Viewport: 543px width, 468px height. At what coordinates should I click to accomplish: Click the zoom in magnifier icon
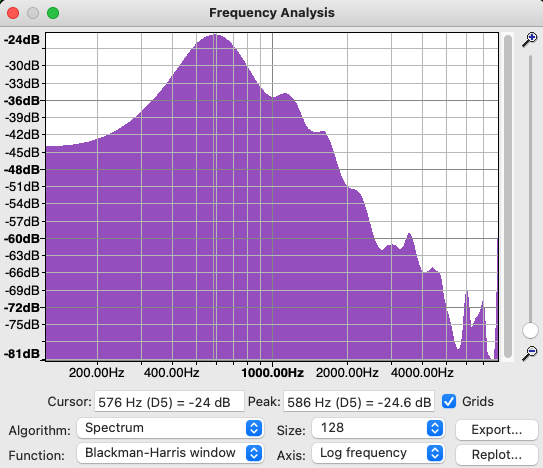point(529,39)
